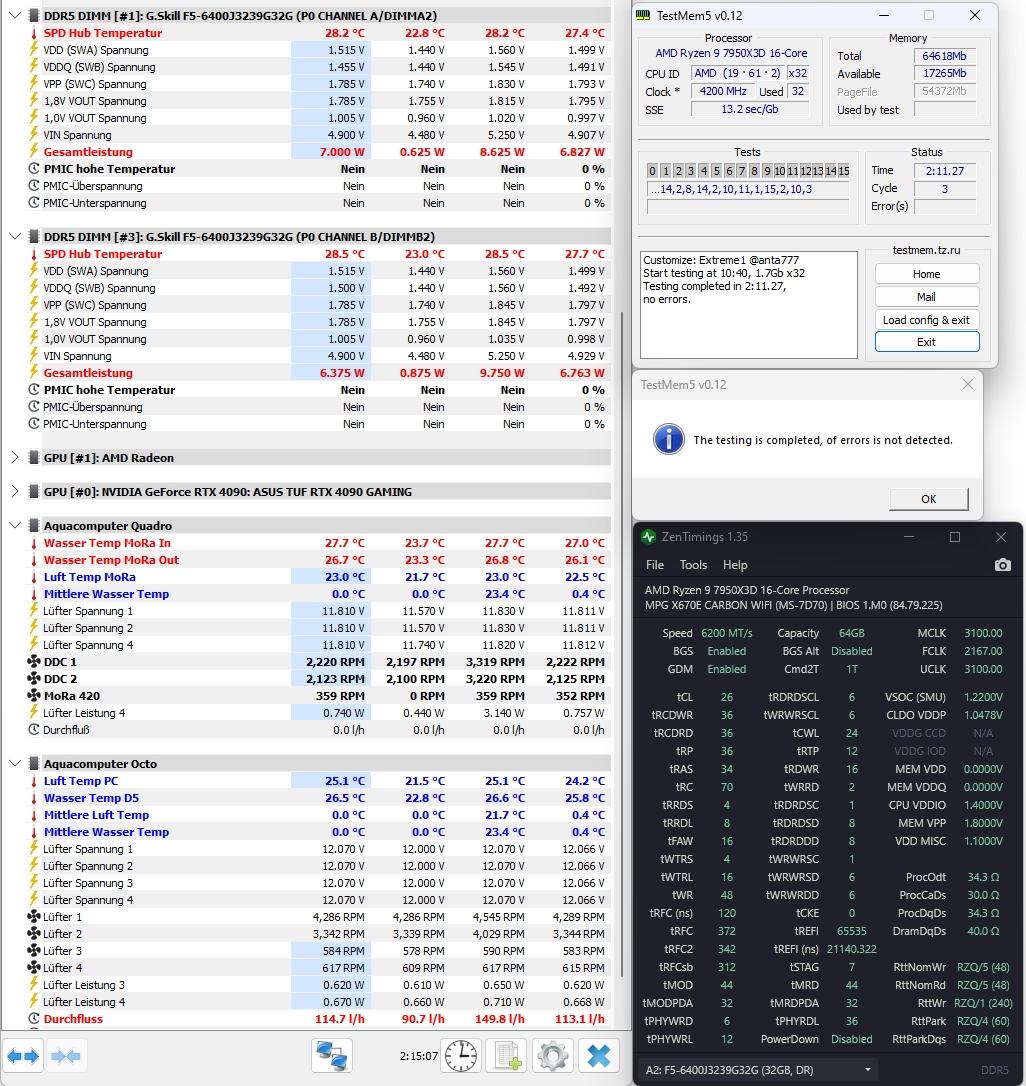This screenshot has width=1026, height=1086.
Task: Click Load config & exit button
Action: 926,320
